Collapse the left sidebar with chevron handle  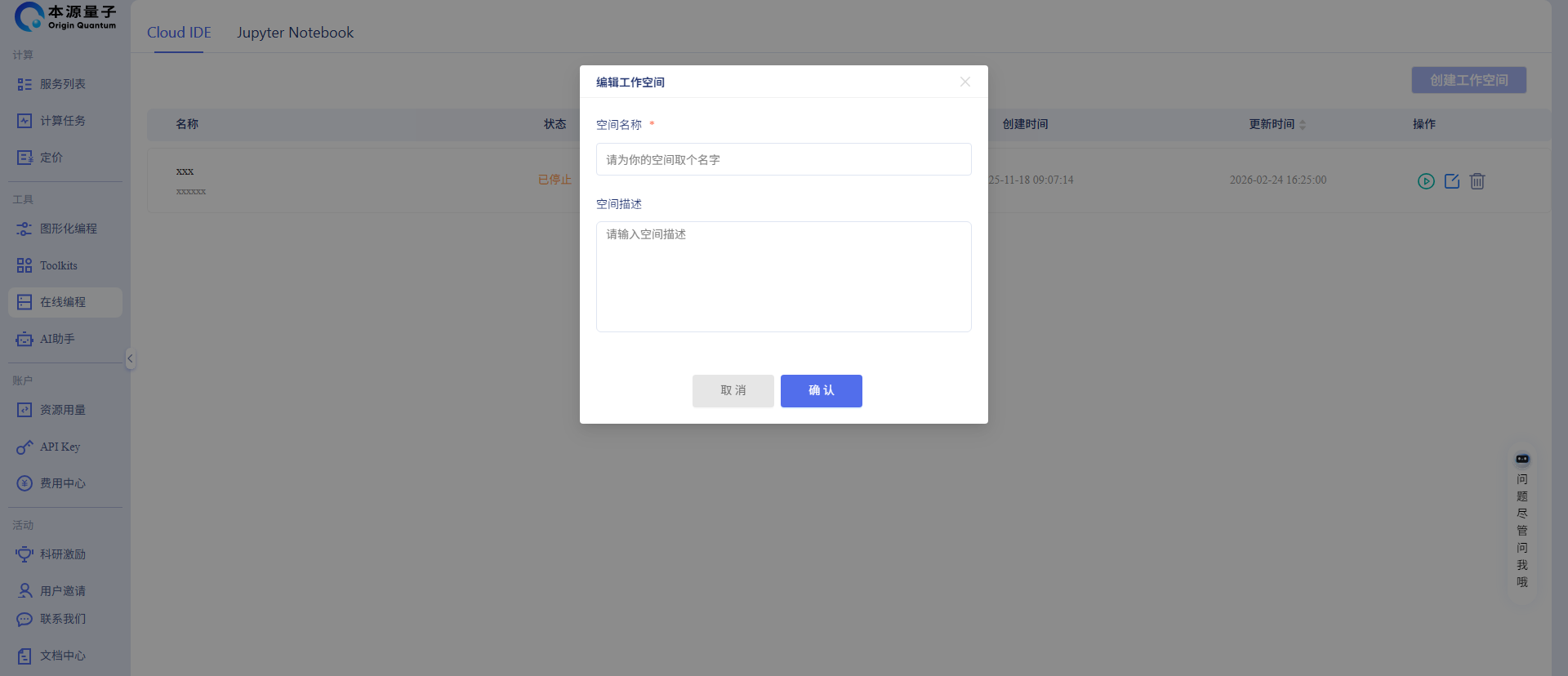pyautogui.click(x=130, y=358)
